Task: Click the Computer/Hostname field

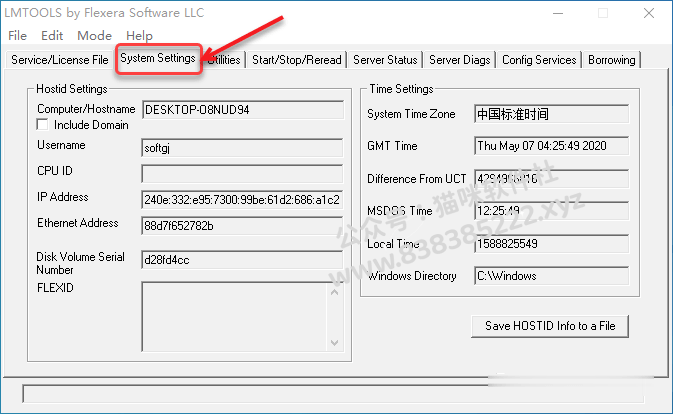Action: (243, 110)
